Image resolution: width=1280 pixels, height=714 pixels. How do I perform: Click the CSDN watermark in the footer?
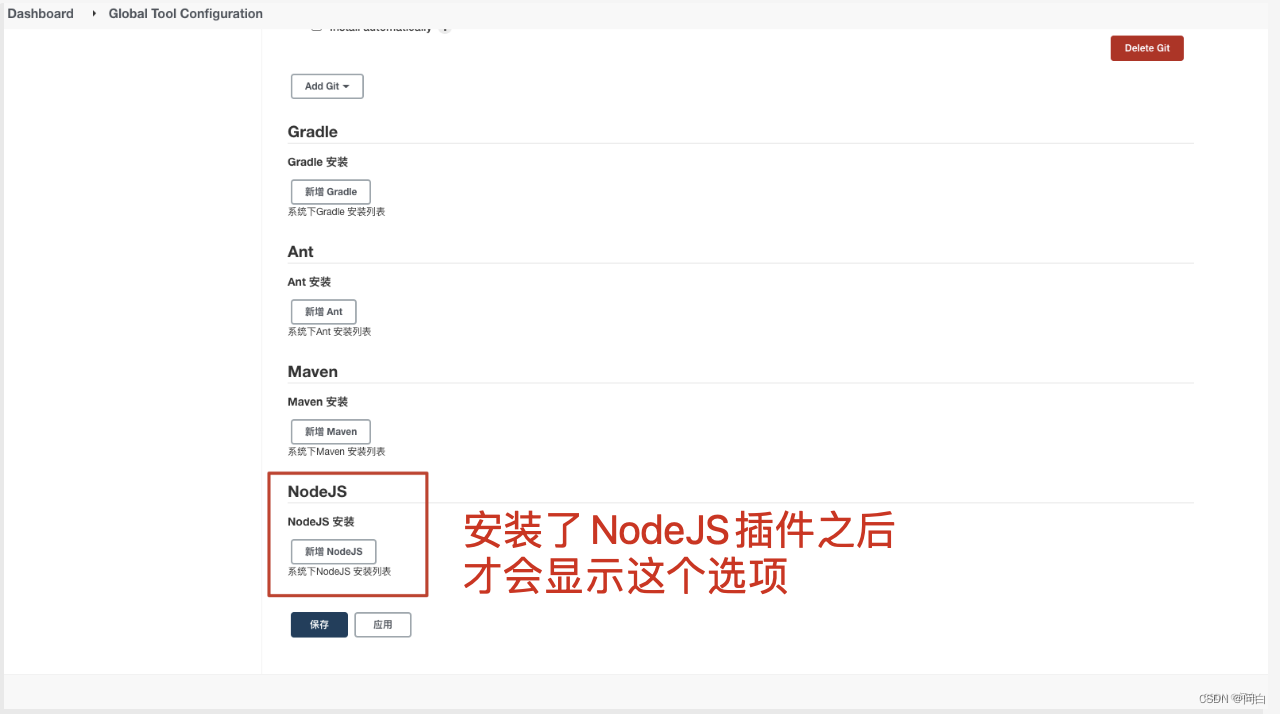(x=1230, y=698)
